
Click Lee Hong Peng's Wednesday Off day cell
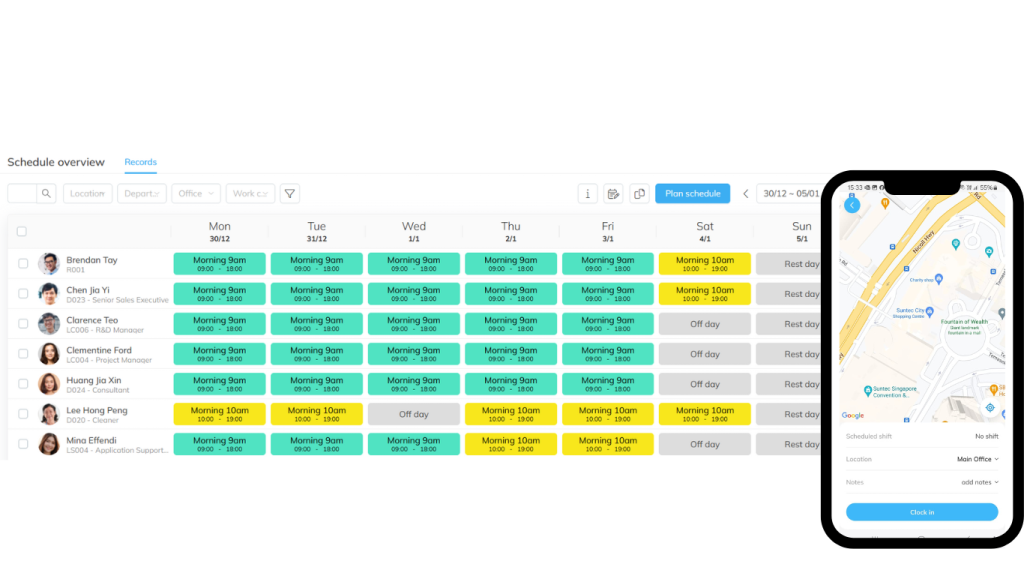(x=413, y=414)
